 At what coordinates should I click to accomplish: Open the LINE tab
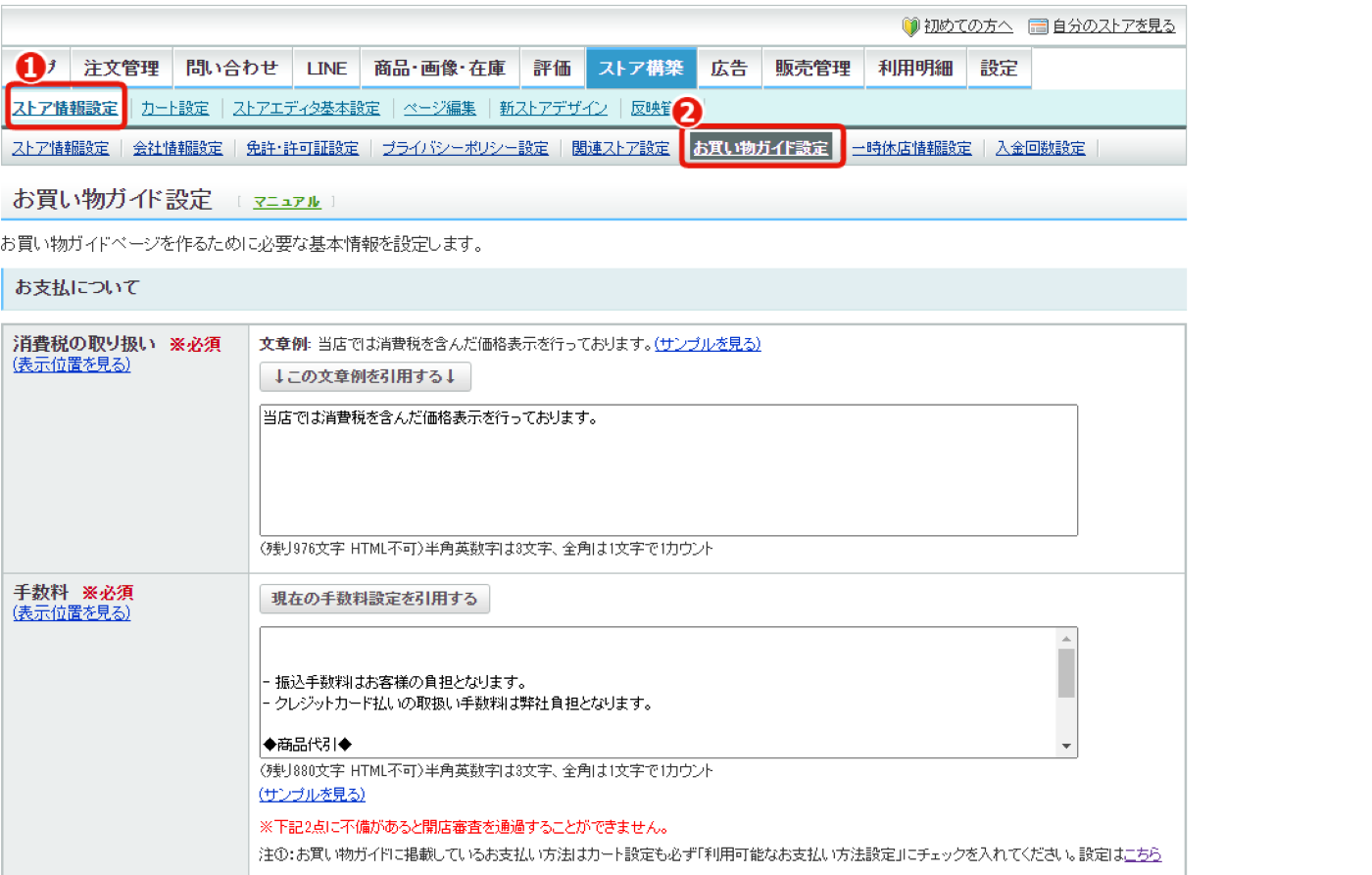pos(326,69)
